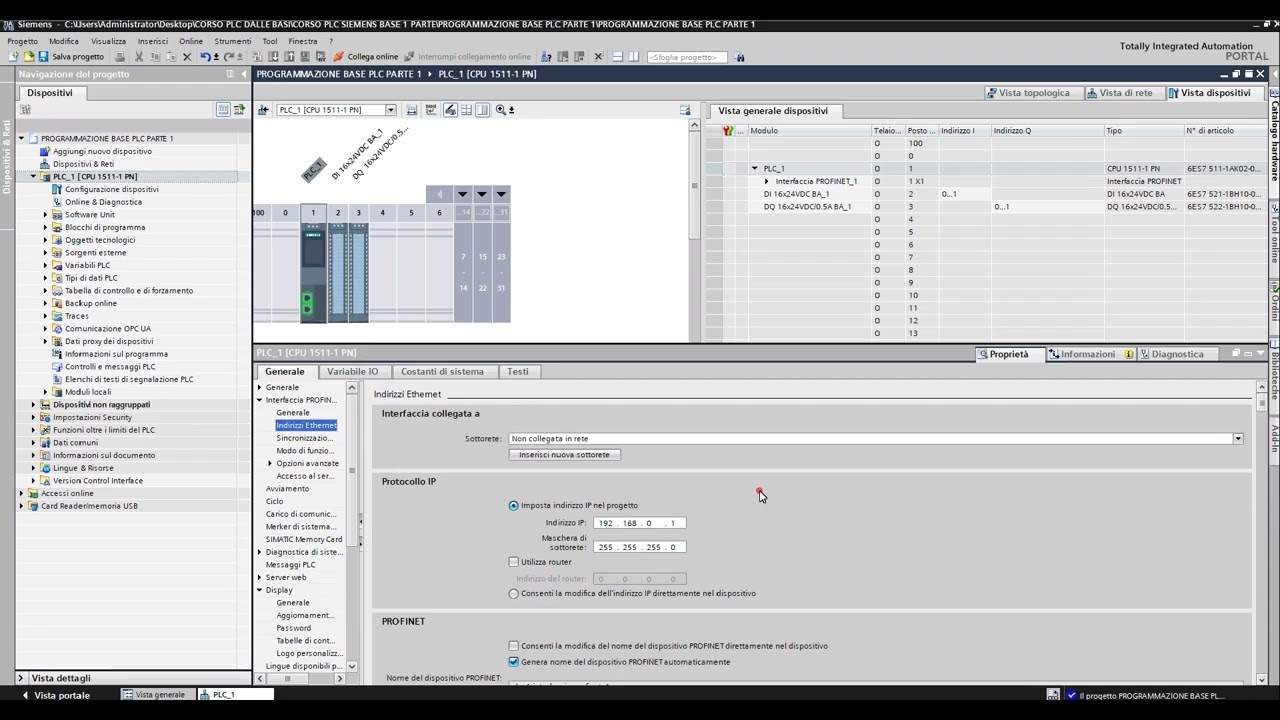Open the Progetto menu
This screenshot has height=720, width=1280.
pos(22,41)
